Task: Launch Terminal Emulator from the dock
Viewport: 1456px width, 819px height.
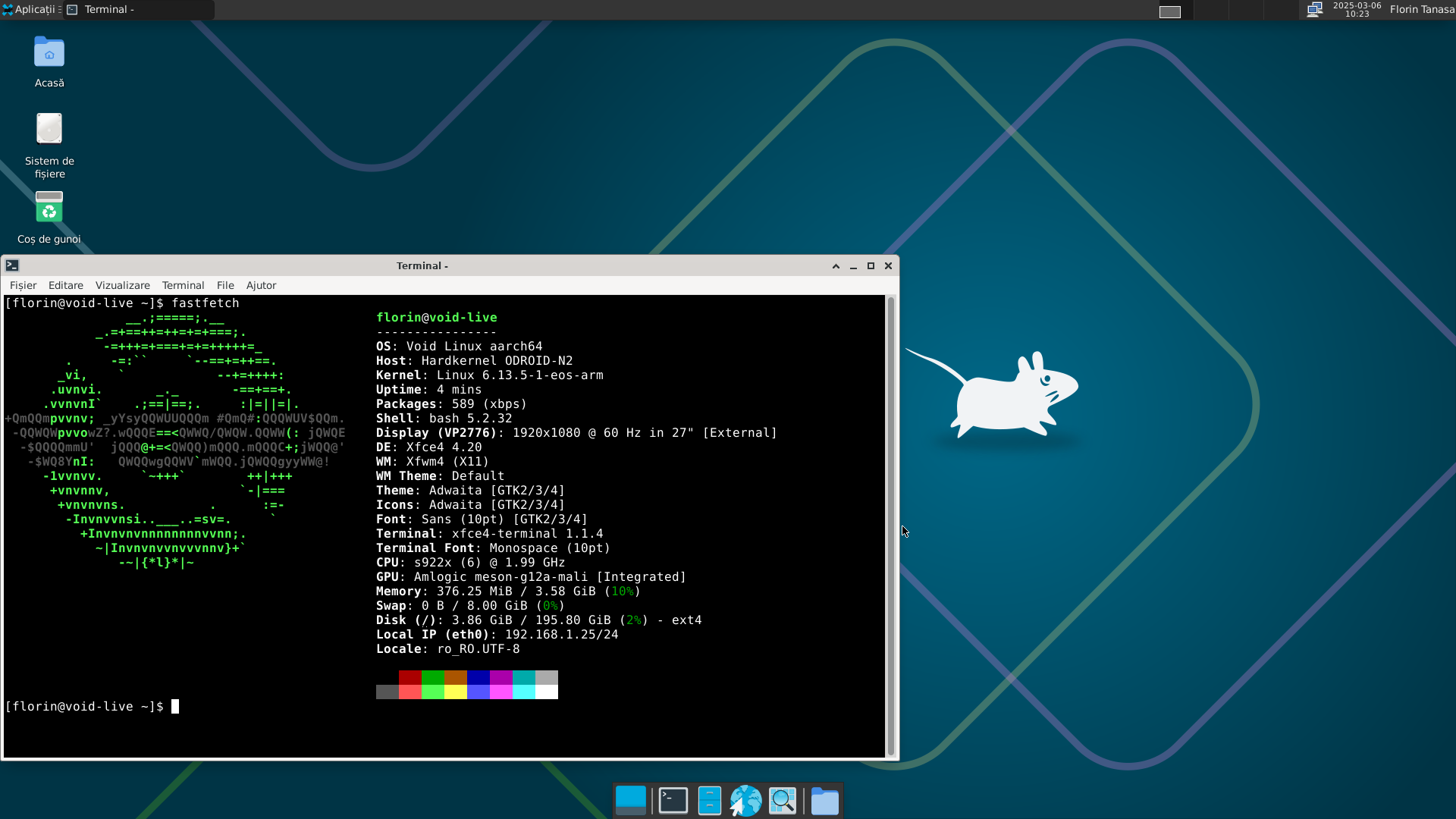Action: tap(673, 801)
